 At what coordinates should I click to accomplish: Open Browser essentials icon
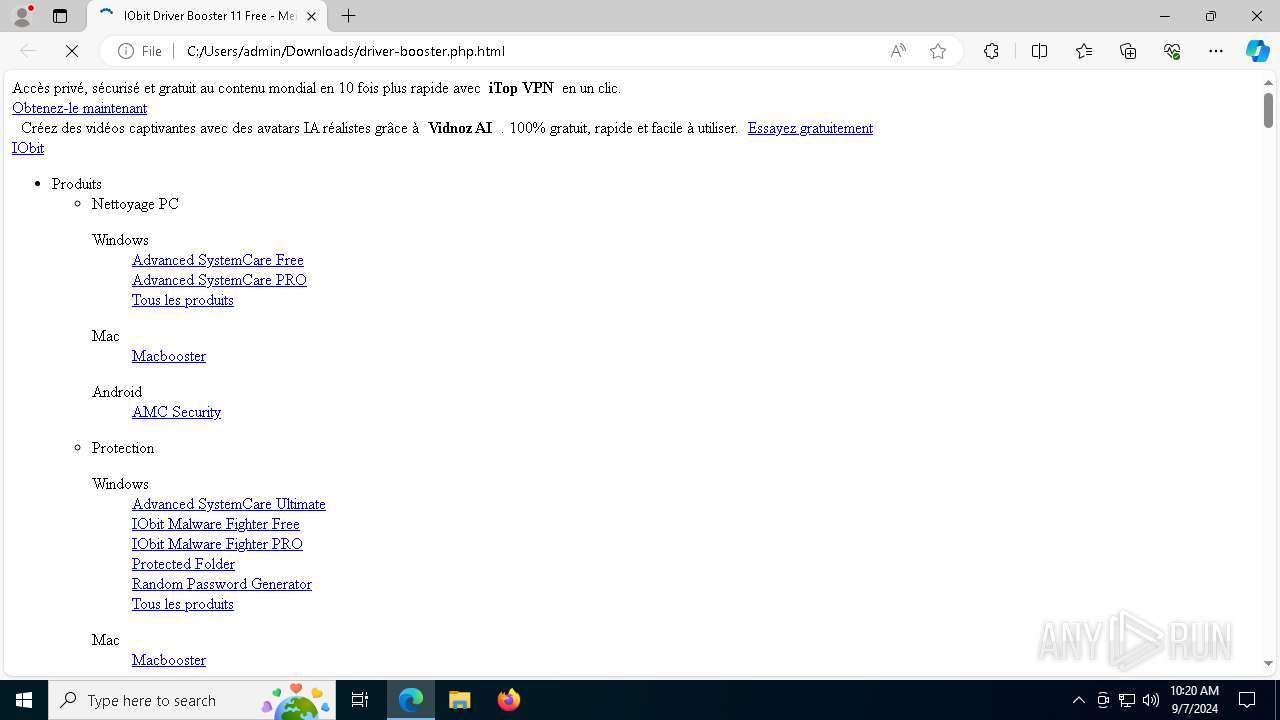[x=1172, y=51]
